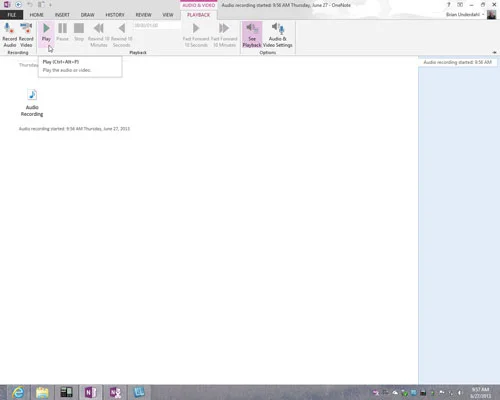The width and height of the screenshot is (500, 400).
Task: Open the Quick Access Toolbar customize dropdown
Action: pos(50,5)
